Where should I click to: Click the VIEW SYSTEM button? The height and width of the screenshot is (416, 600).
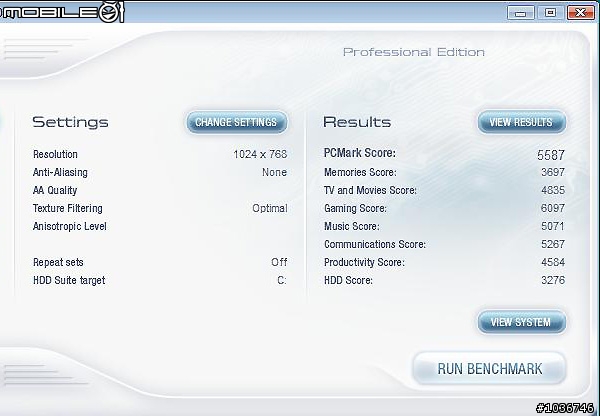tap(521, 322)
